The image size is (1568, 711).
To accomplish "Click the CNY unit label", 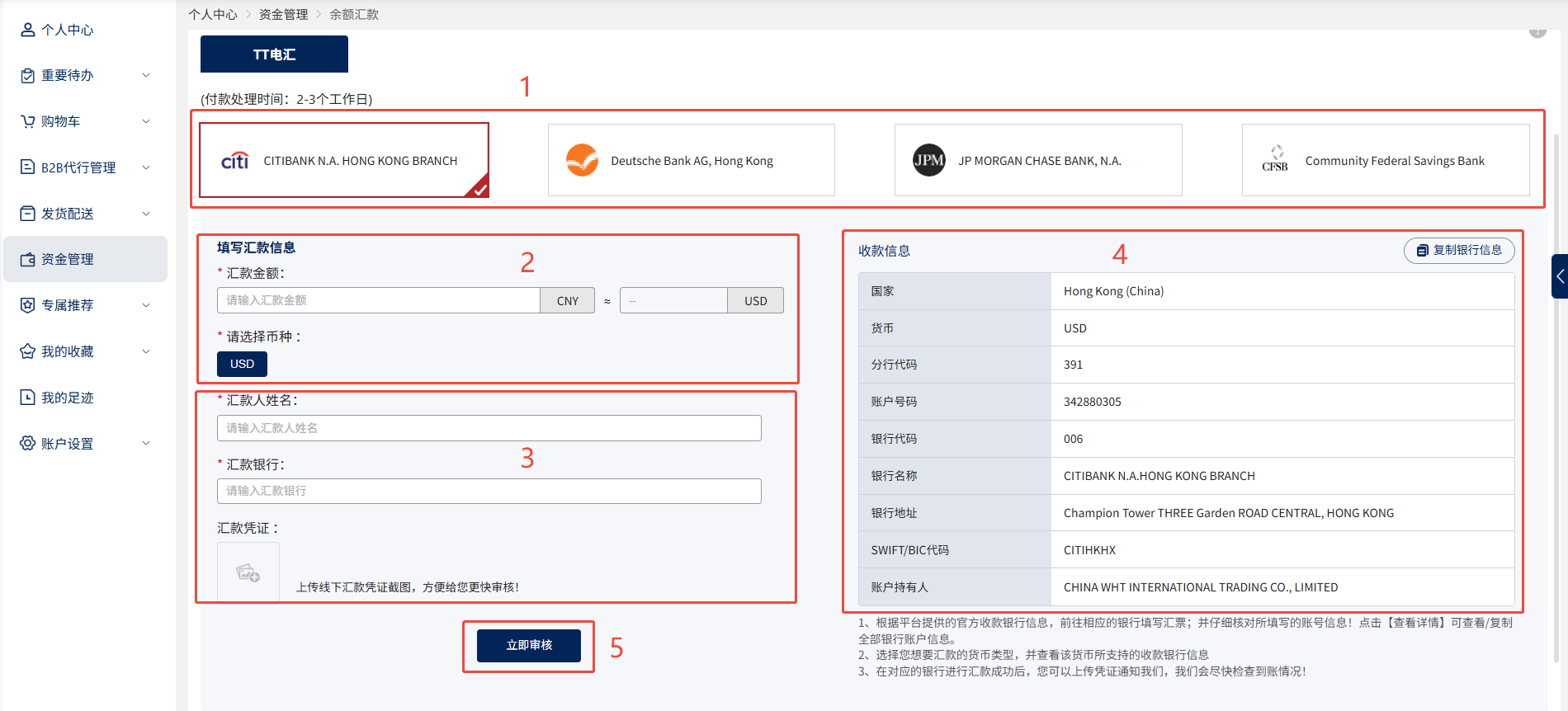I will pos(568,300).
